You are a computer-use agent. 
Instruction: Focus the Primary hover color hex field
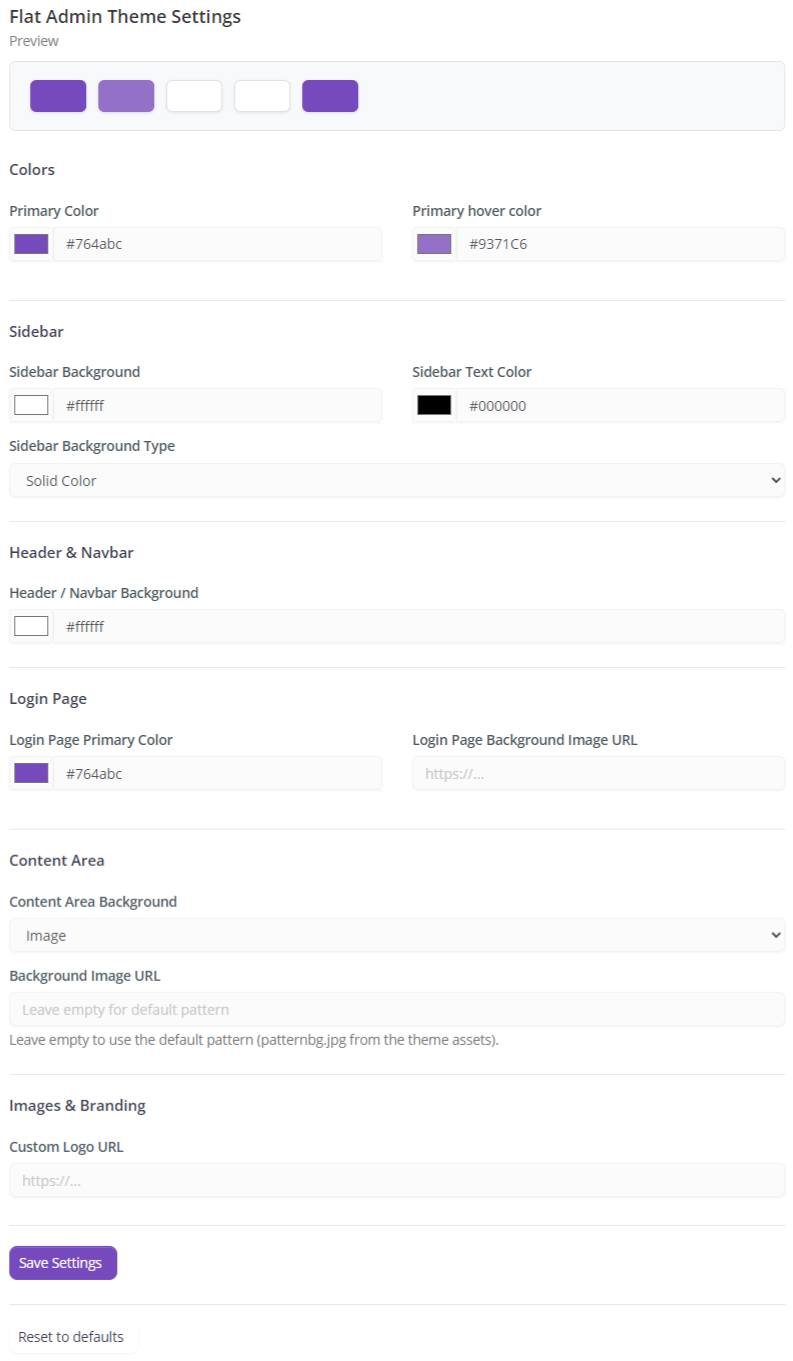(x=621, y=244)
